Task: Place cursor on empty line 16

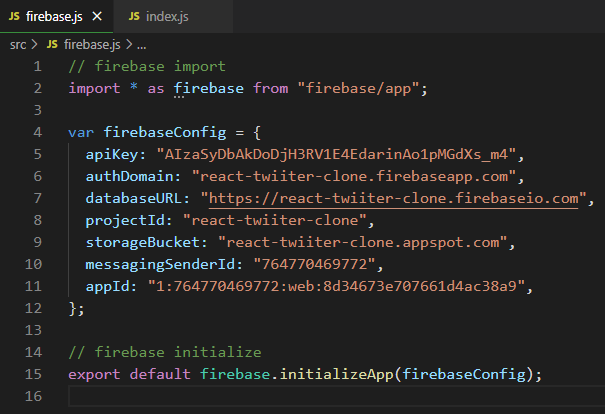Action: coord(336,396)
